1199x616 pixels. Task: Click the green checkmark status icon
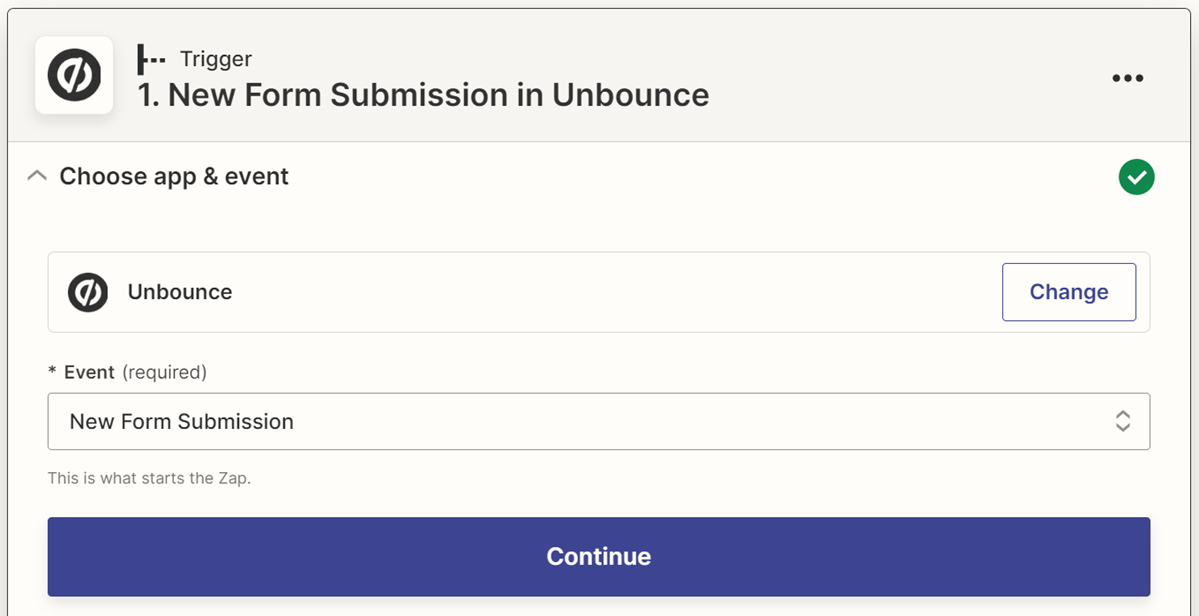tap(1136, 177)
